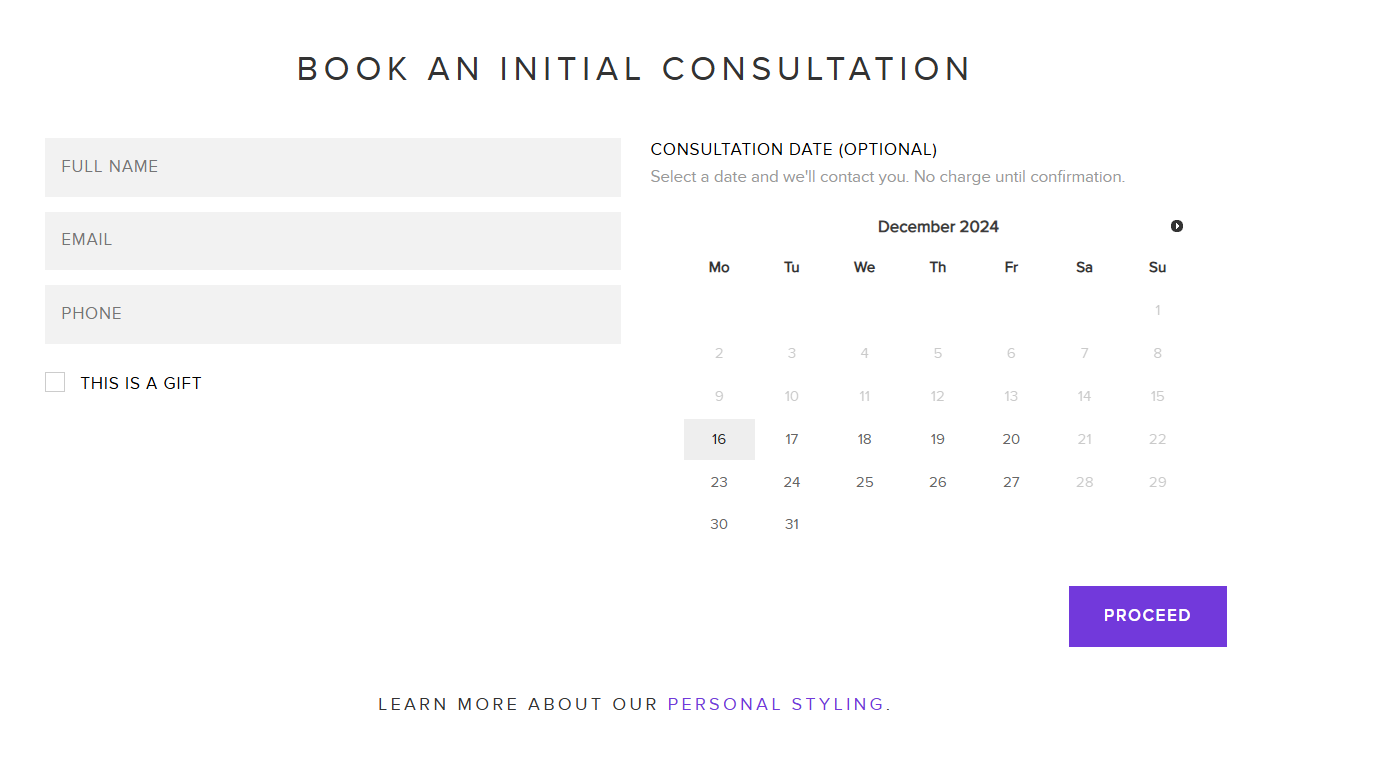1374x759 pixels.
Task: Choose December 24 on the calendar
Action: [792, 482]
